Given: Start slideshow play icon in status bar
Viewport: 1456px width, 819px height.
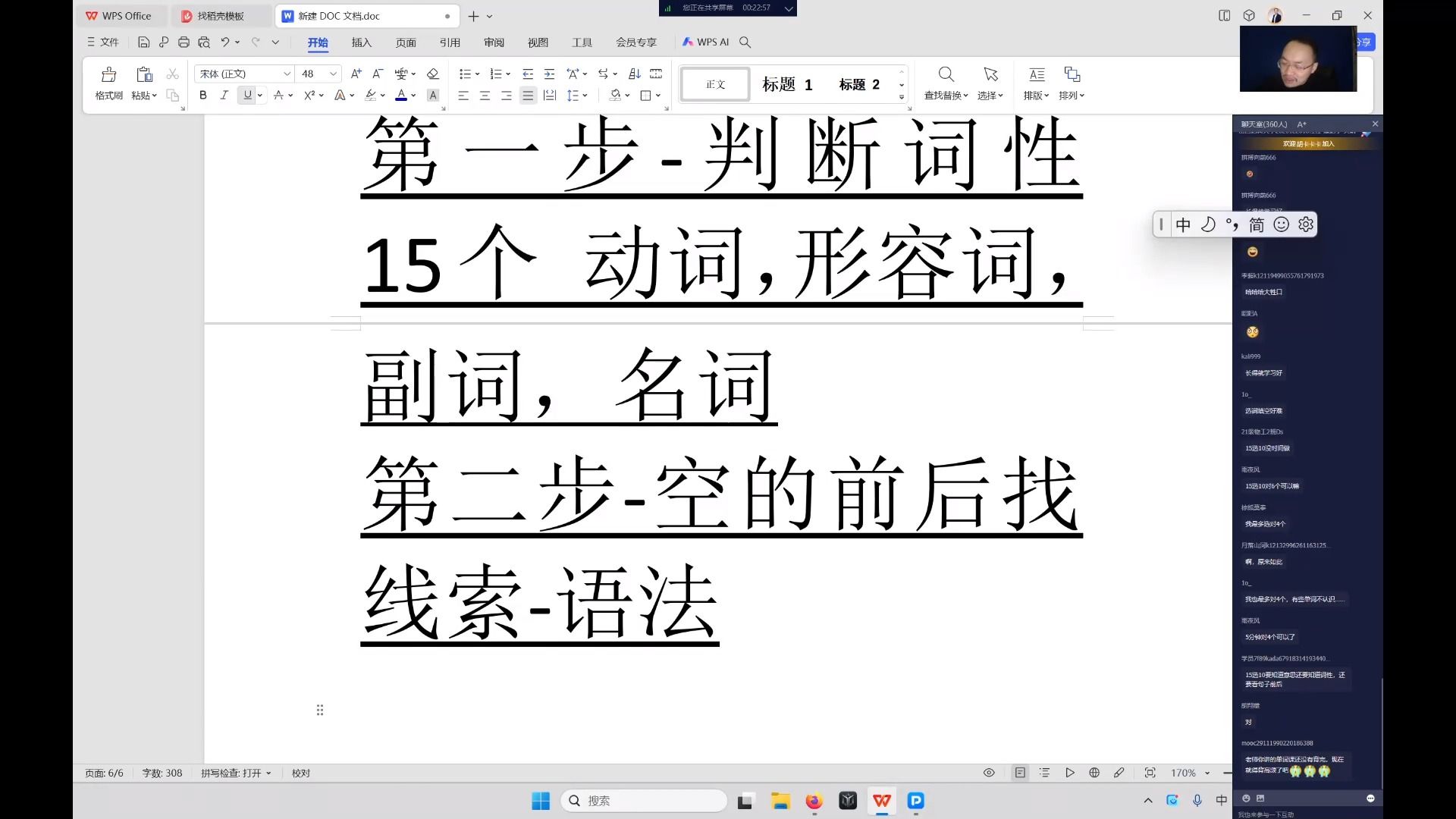Looking at the screenshot, I should (x=1070, y=773).
